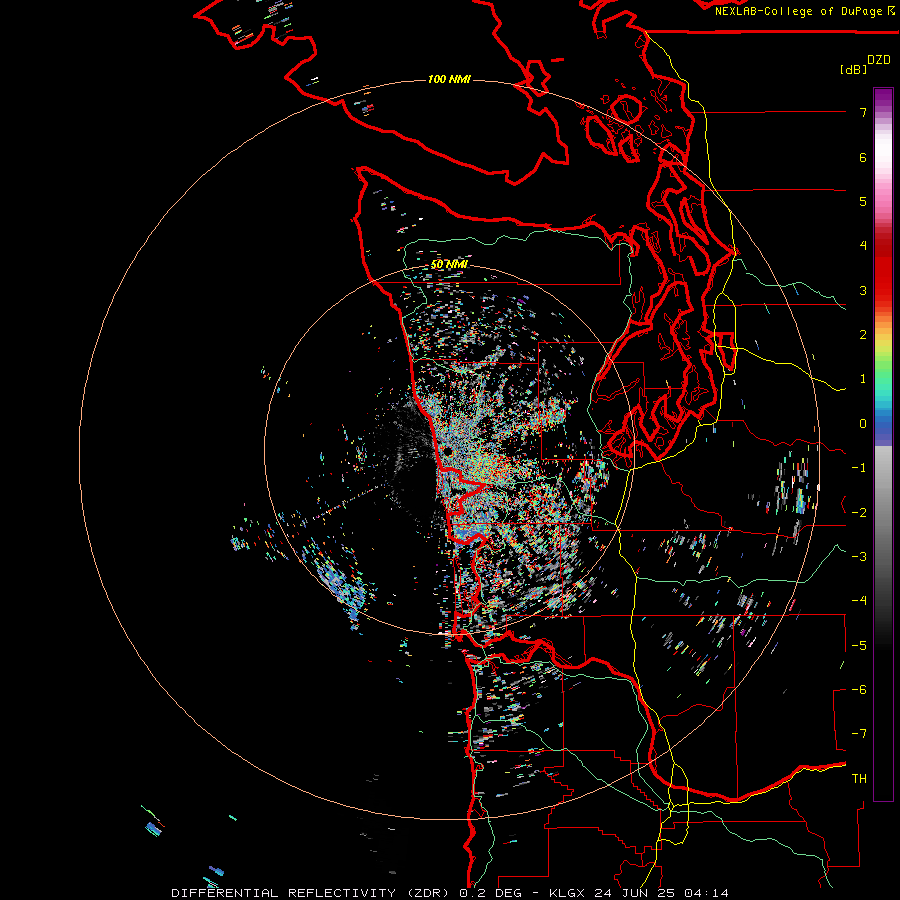Click the 6 value on the scale
This screenshot has height=900, width=900.
pyautogui.click(x=863, y=157)
